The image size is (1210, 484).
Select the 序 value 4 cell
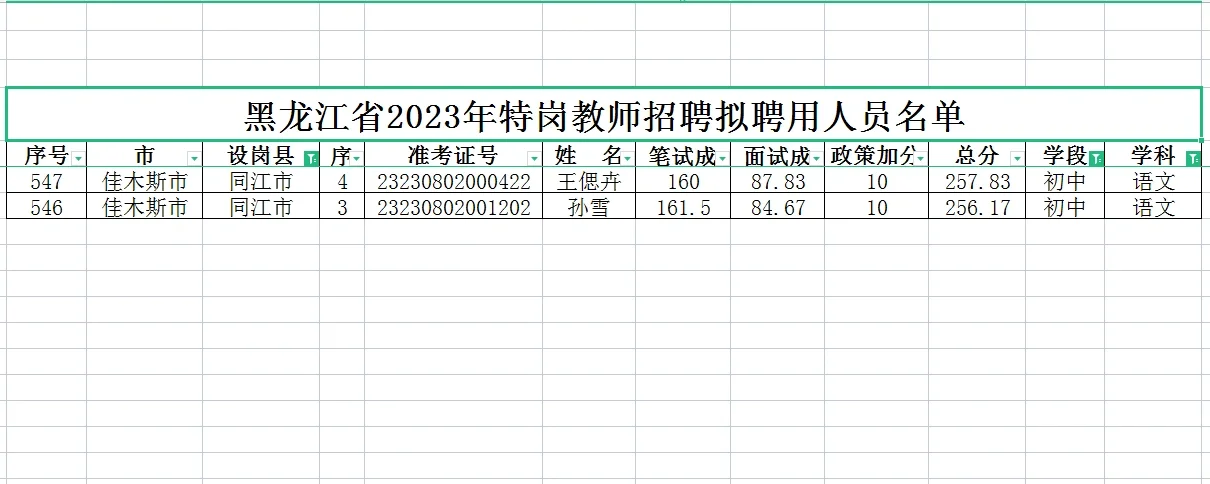(x=343, y=182)
